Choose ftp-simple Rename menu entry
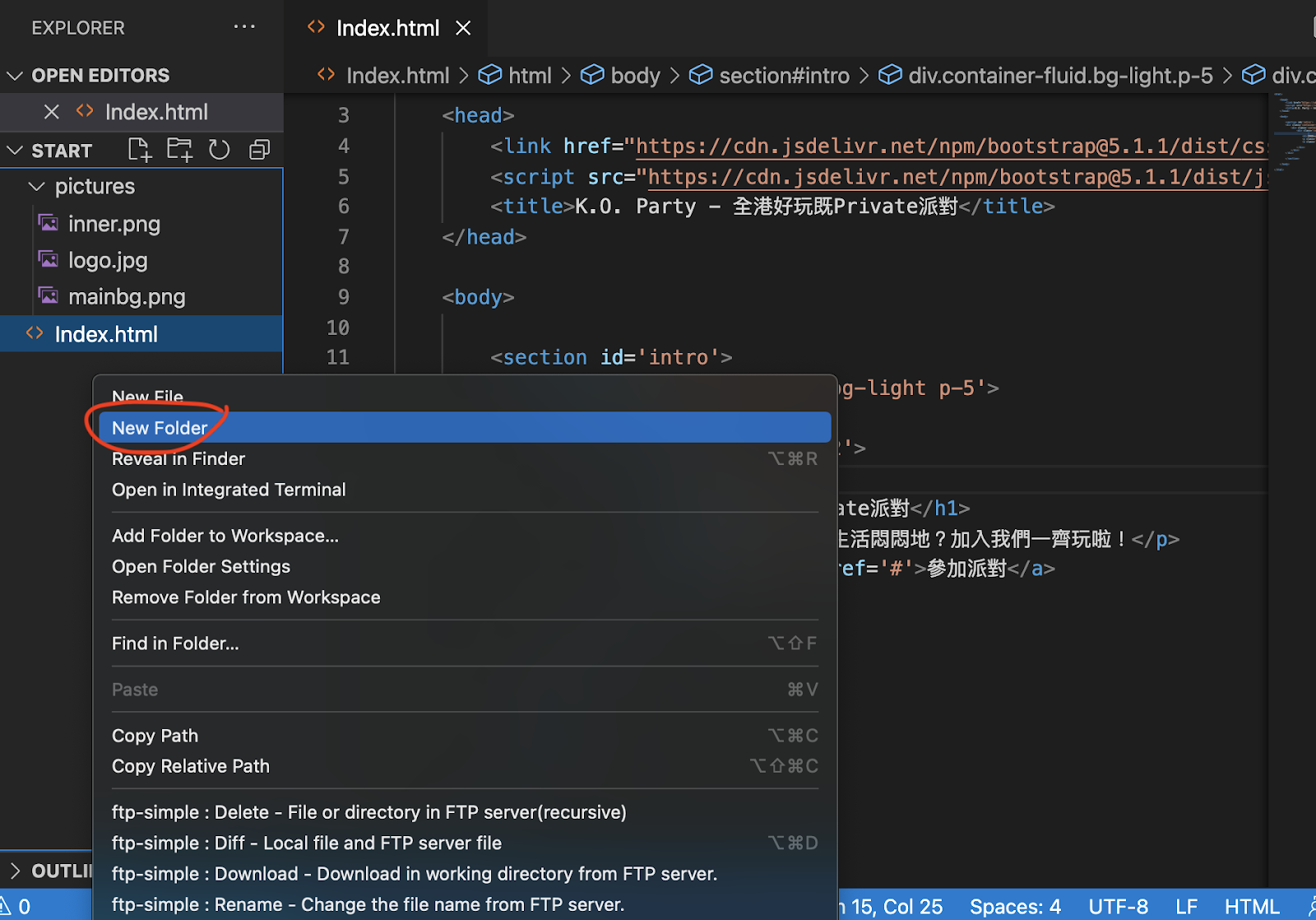 (465, 904)
